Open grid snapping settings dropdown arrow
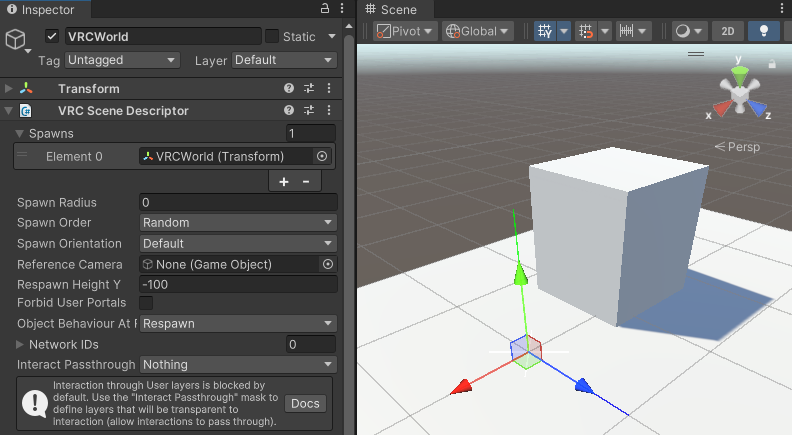 click(x=605, y=31)
